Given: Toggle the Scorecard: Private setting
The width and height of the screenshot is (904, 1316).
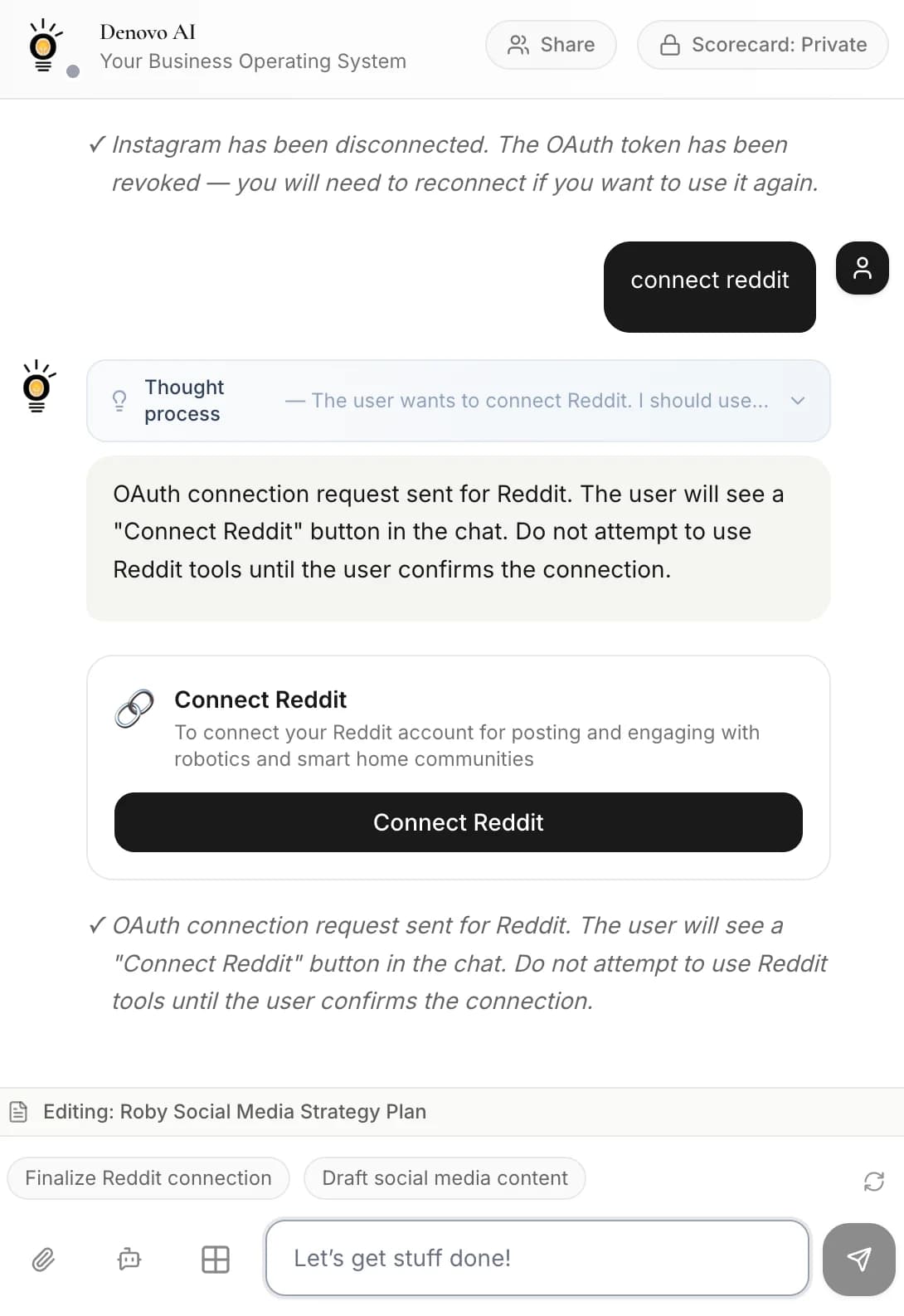Looking at the screenshot, I should click(x=761, y=45).
